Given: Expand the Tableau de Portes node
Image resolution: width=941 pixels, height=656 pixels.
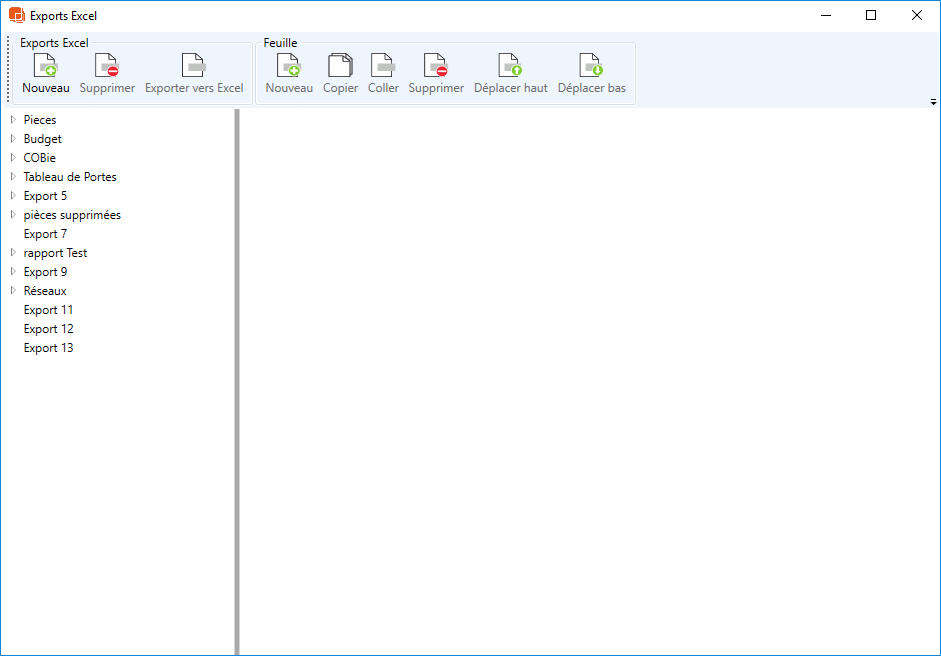Looking at the screenshot, I should 13,177.
